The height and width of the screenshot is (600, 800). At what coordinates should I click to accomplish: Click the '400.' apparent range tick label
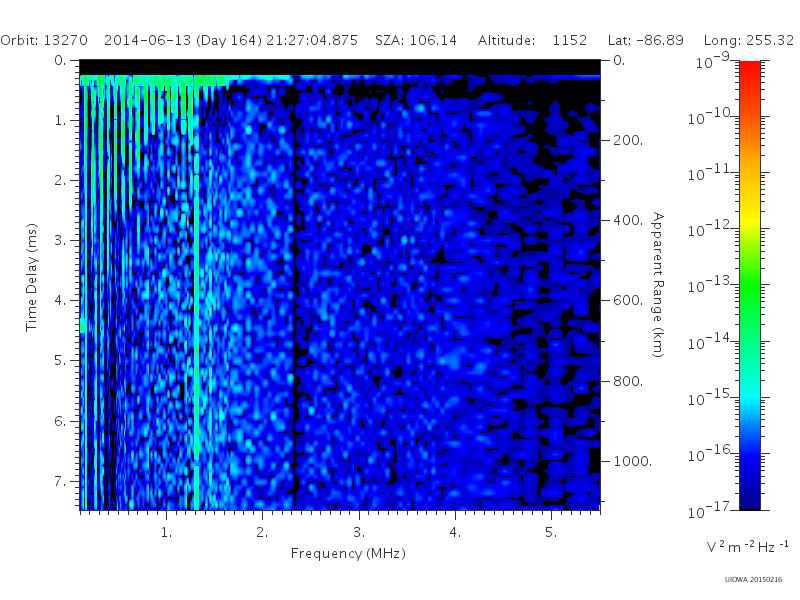pyautogui.click(x=628, y=220)
